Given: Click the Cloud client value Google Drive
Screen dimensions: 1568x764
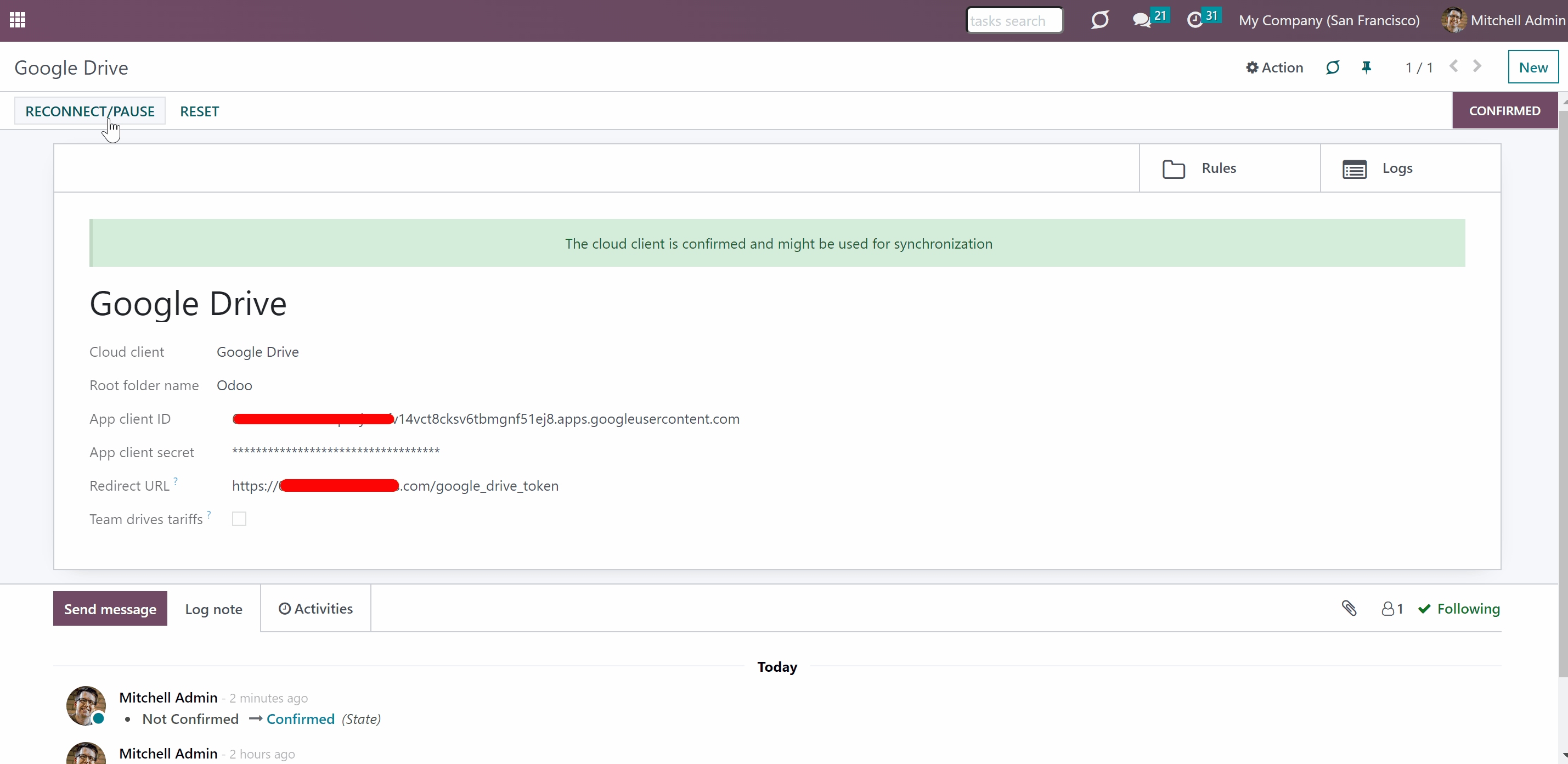Looking at the screenshot, I should pos(257,352).
